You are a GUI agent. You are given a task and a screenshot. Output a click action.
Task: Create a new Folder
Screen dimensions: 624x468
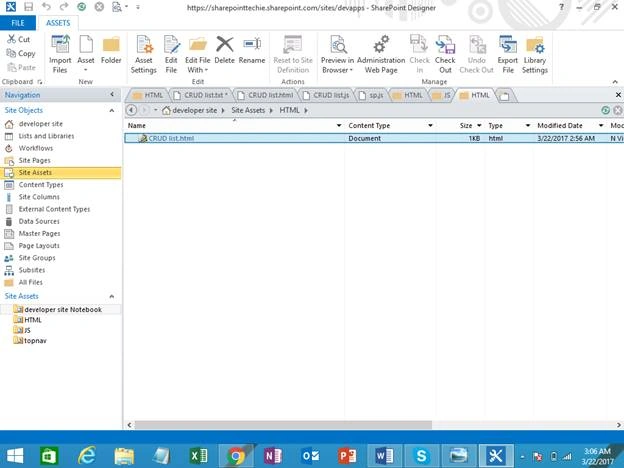point(111,51)
